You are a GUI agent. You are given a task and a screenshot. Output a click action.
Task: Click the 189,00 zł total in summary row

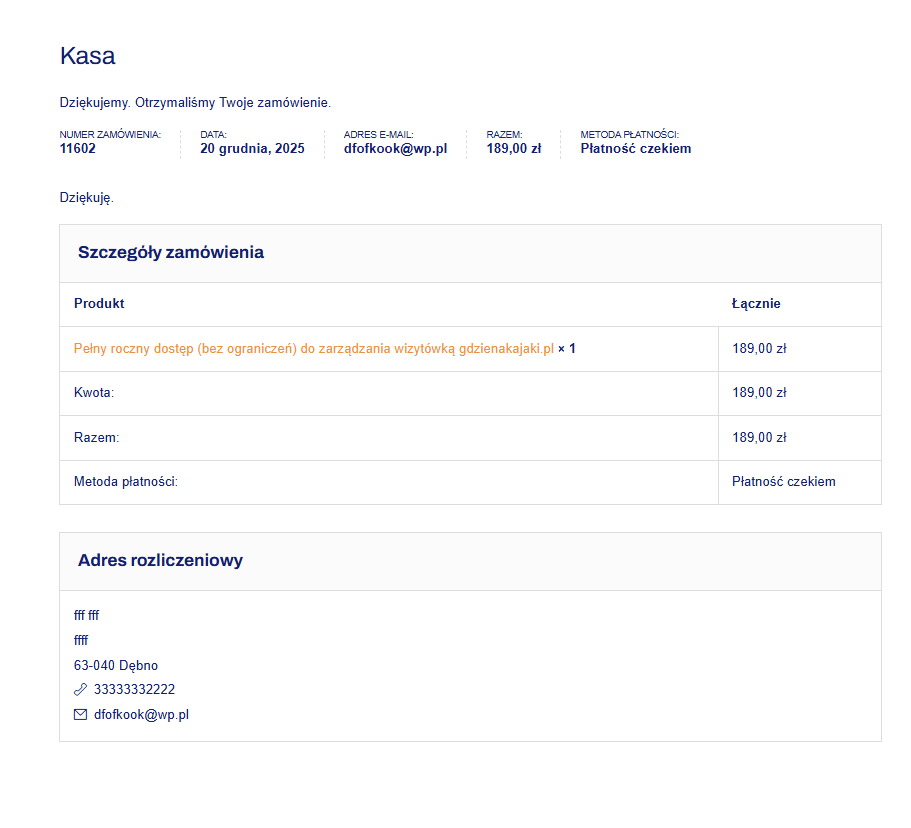[x=514, y=149]
